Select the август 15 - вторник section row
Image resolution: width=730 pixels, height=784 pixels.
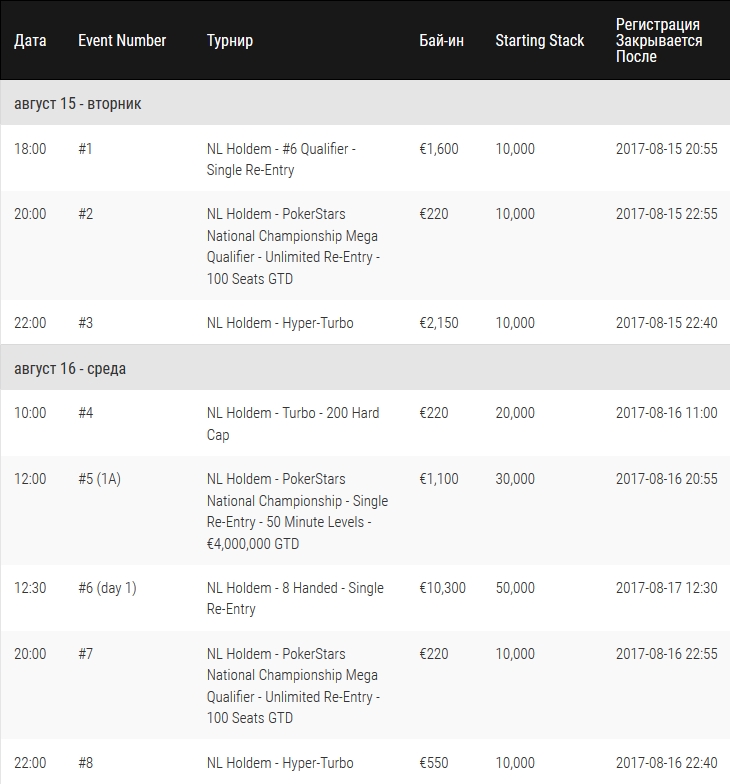365,103
